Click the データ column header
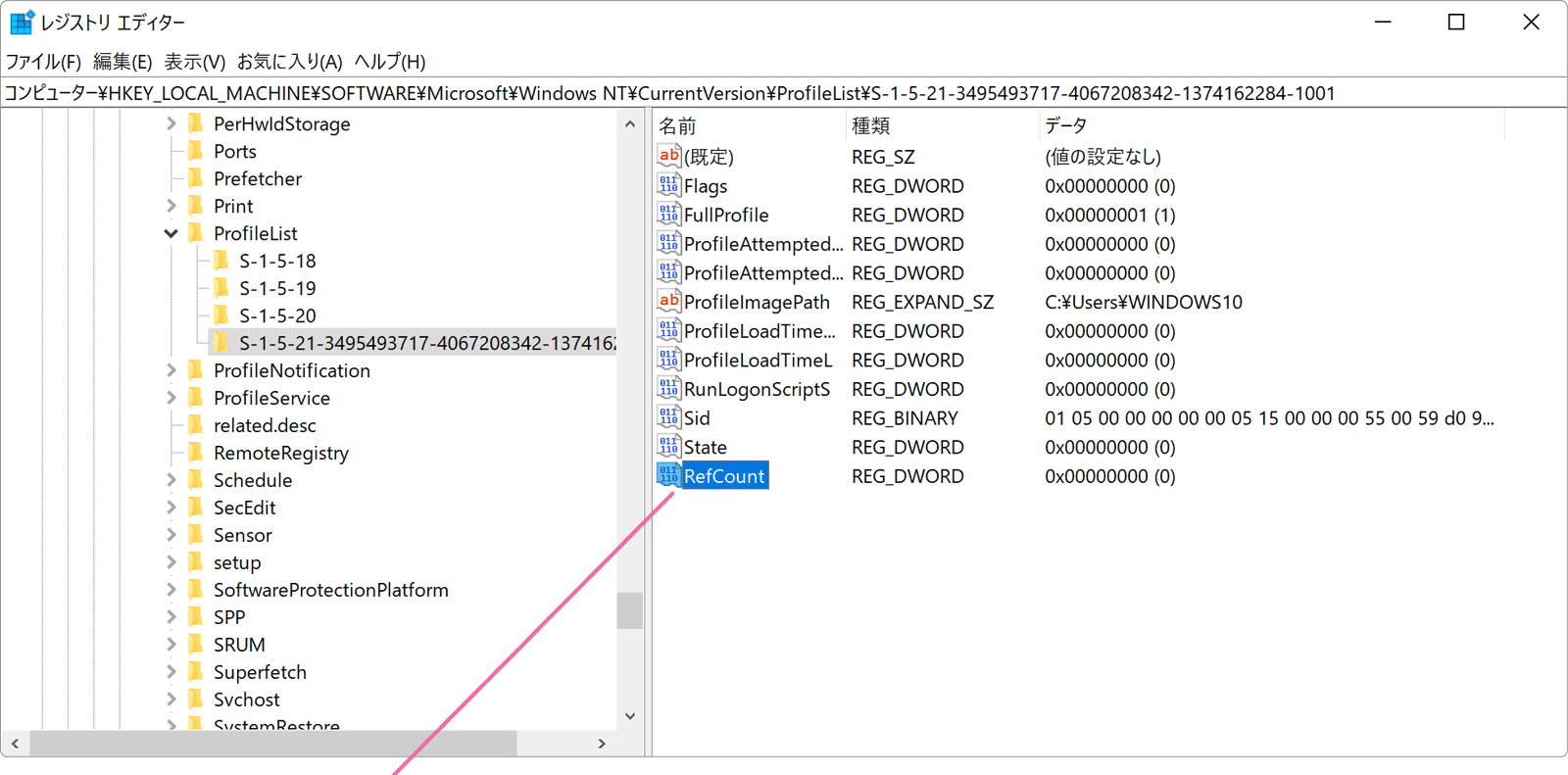 coord(1271,125)
